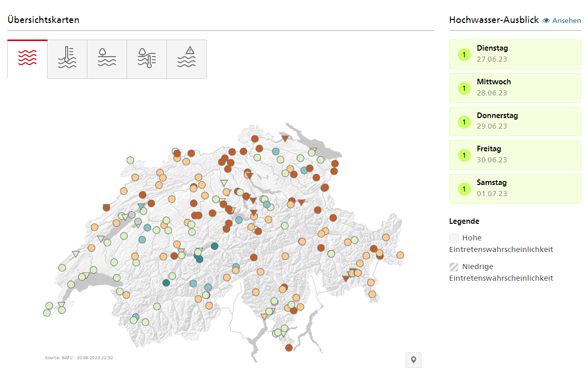The image size is (588, 368).
Task: Click the Legende heading
Action: click(464, 221)
